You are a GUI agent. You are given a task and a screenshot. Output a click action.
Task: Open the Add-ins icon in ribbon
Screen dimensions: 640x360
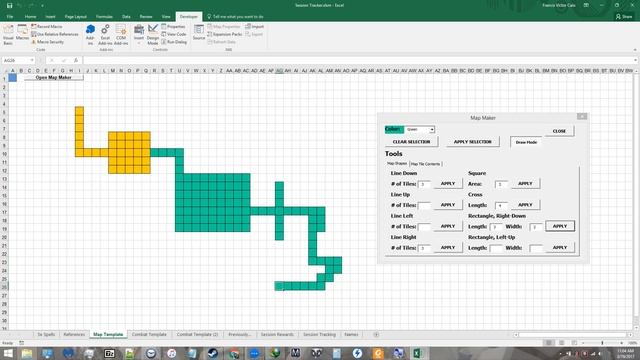pyautogui.click(x=90, y=35)
